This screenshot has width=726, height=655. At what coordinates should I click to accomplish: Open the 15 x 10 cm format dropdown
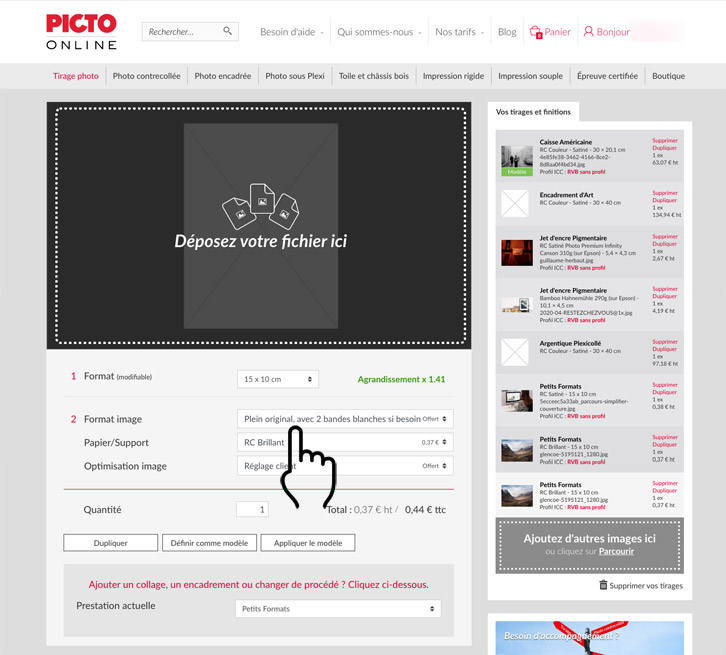[x=278, y=379]
